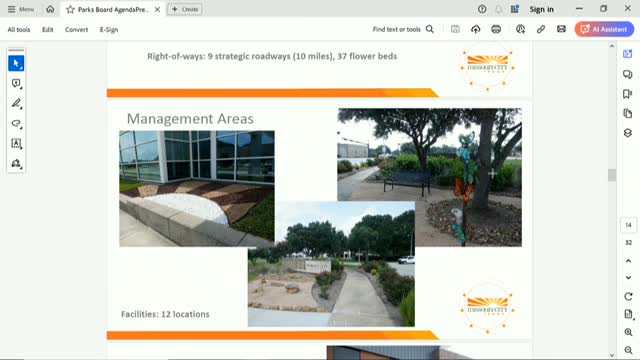Click the park bench and tree photo

click(x=429, y=177)
